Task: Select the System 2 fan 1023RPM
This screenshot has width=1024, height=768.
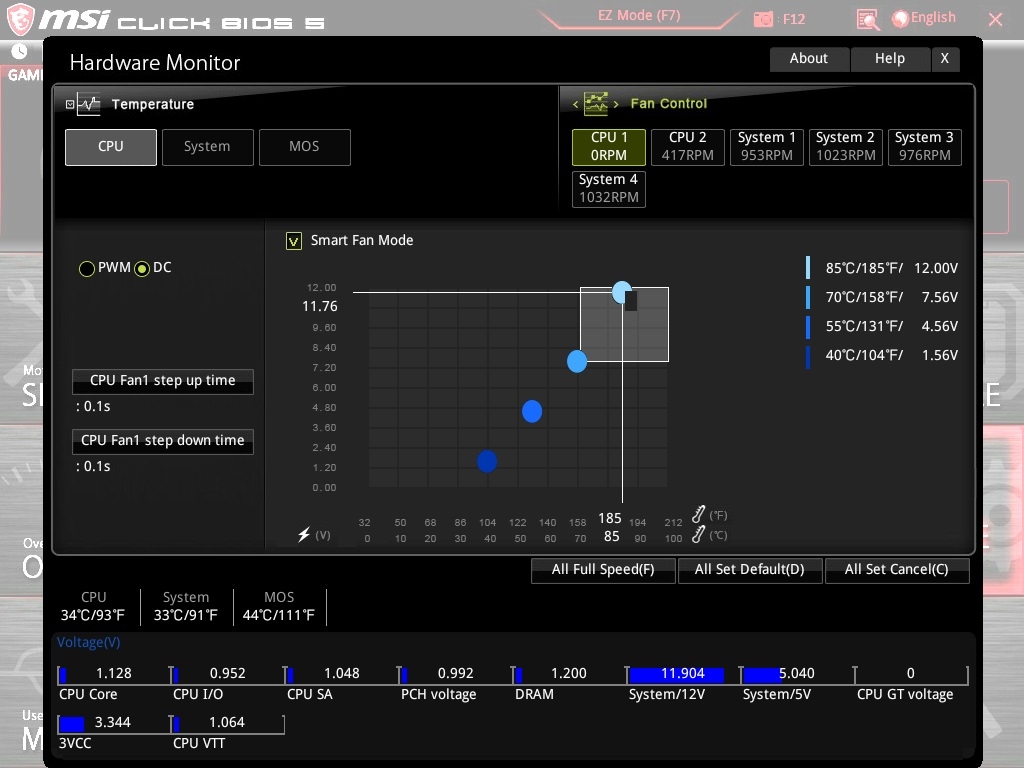Action: pos(846,147)
